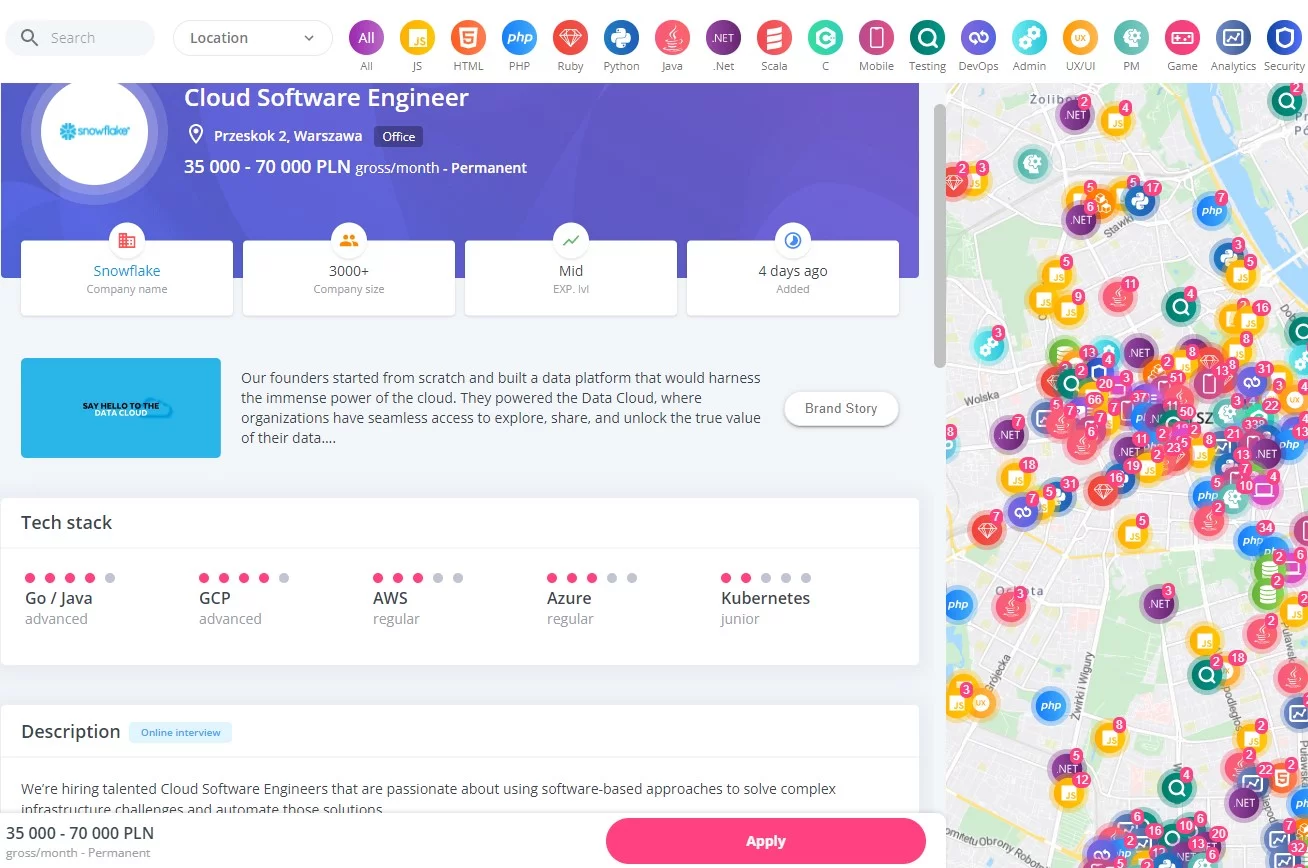Click the address Przeskok 2, Warszawa

tap(288, 136)
